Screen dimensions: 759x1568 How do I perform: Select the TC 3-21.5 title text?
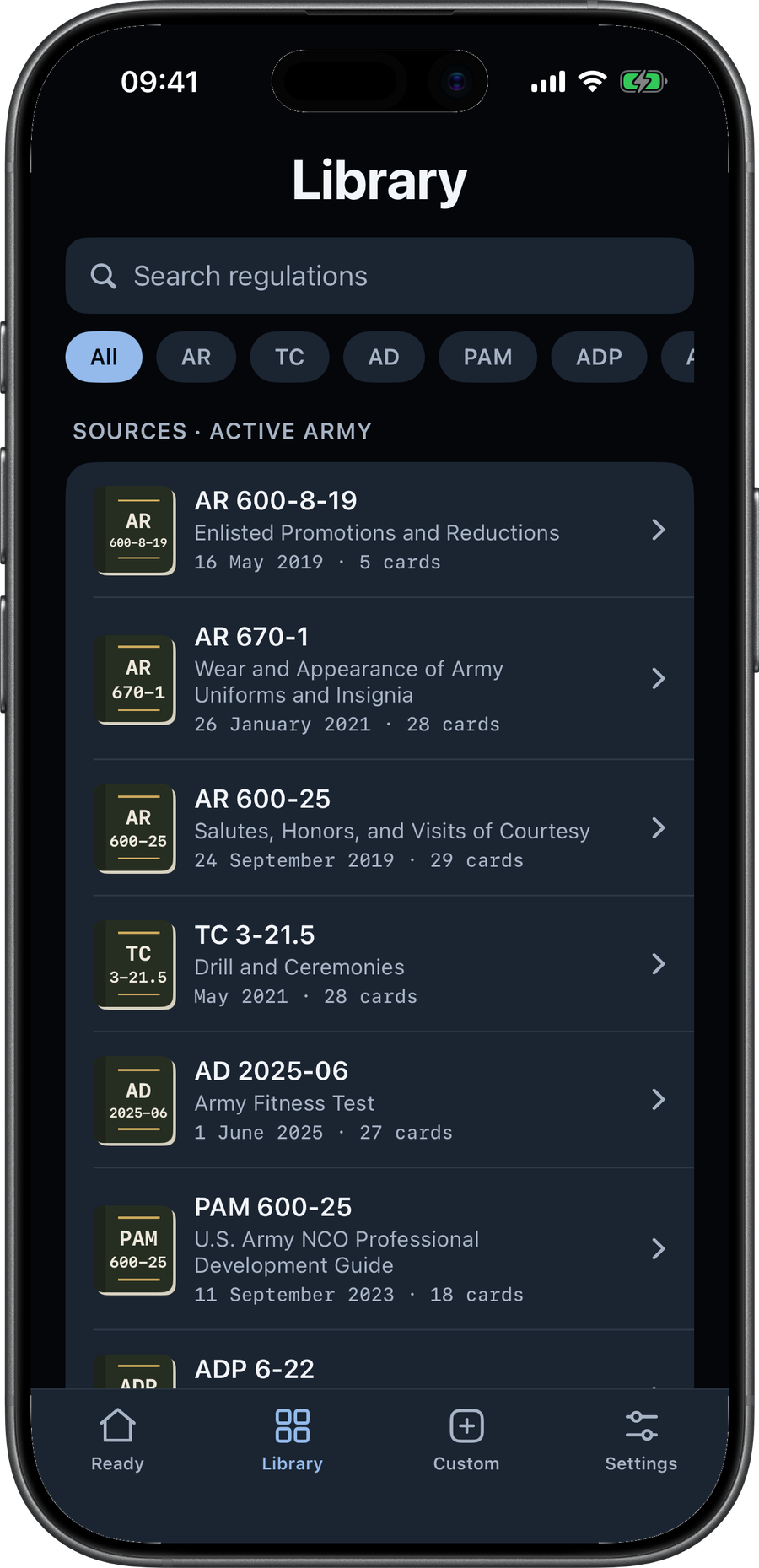[x=255, y=935]
